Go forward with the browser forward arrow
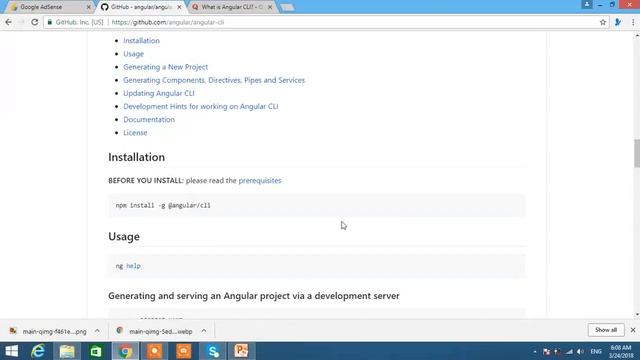Screen dimensions: 640x360 pos(21,22)
